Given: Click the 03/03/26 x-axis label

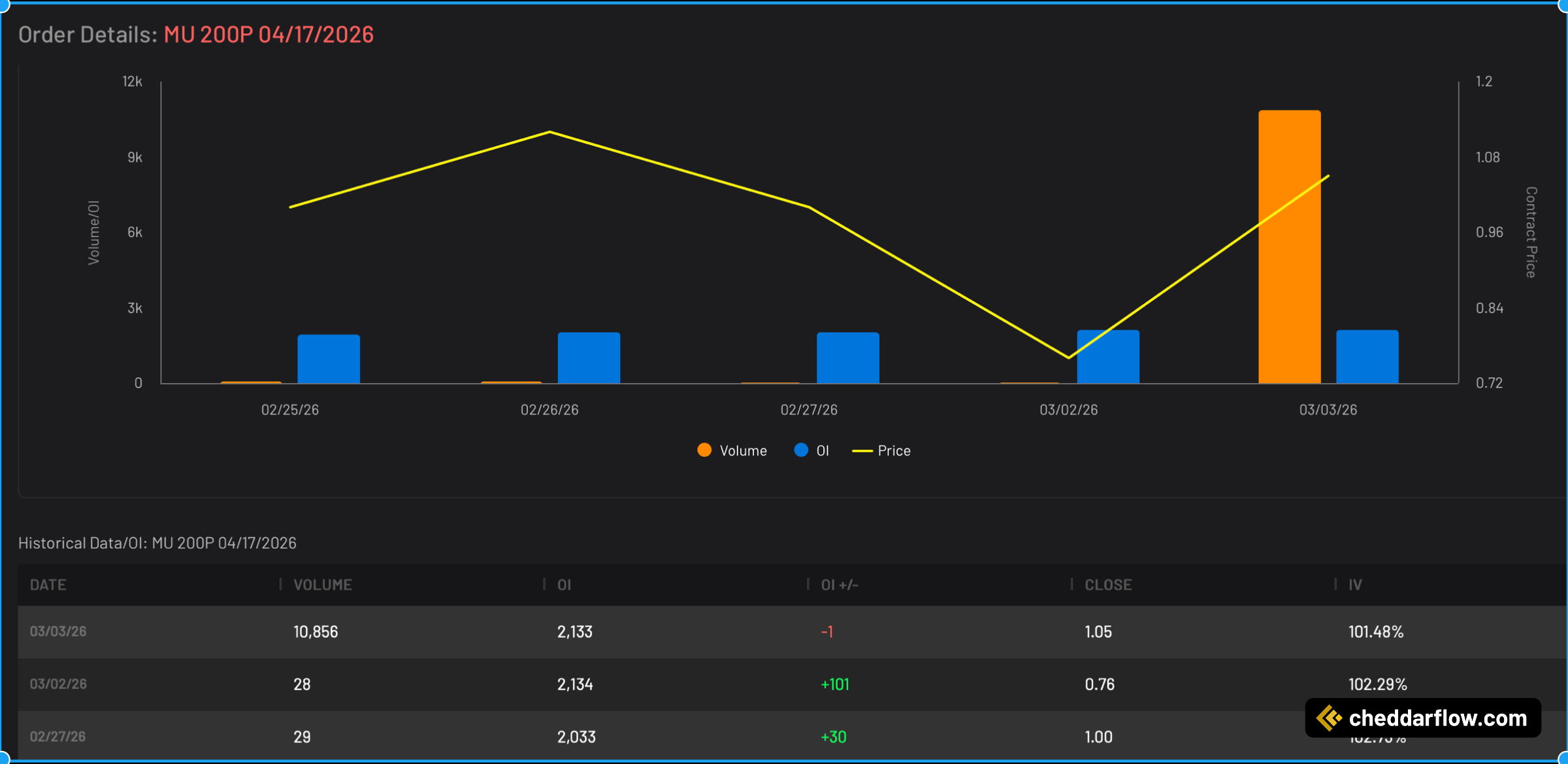Looking at the screenshot, I should (x=1328, y=410).
